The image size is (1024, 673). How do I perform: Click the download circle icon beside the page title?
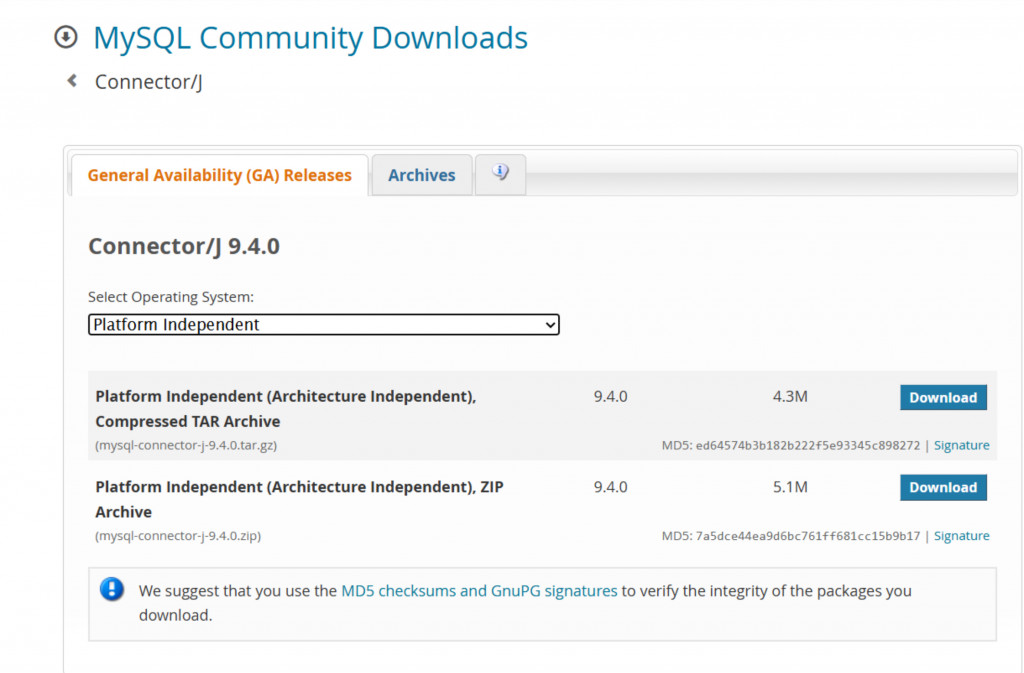65,37
